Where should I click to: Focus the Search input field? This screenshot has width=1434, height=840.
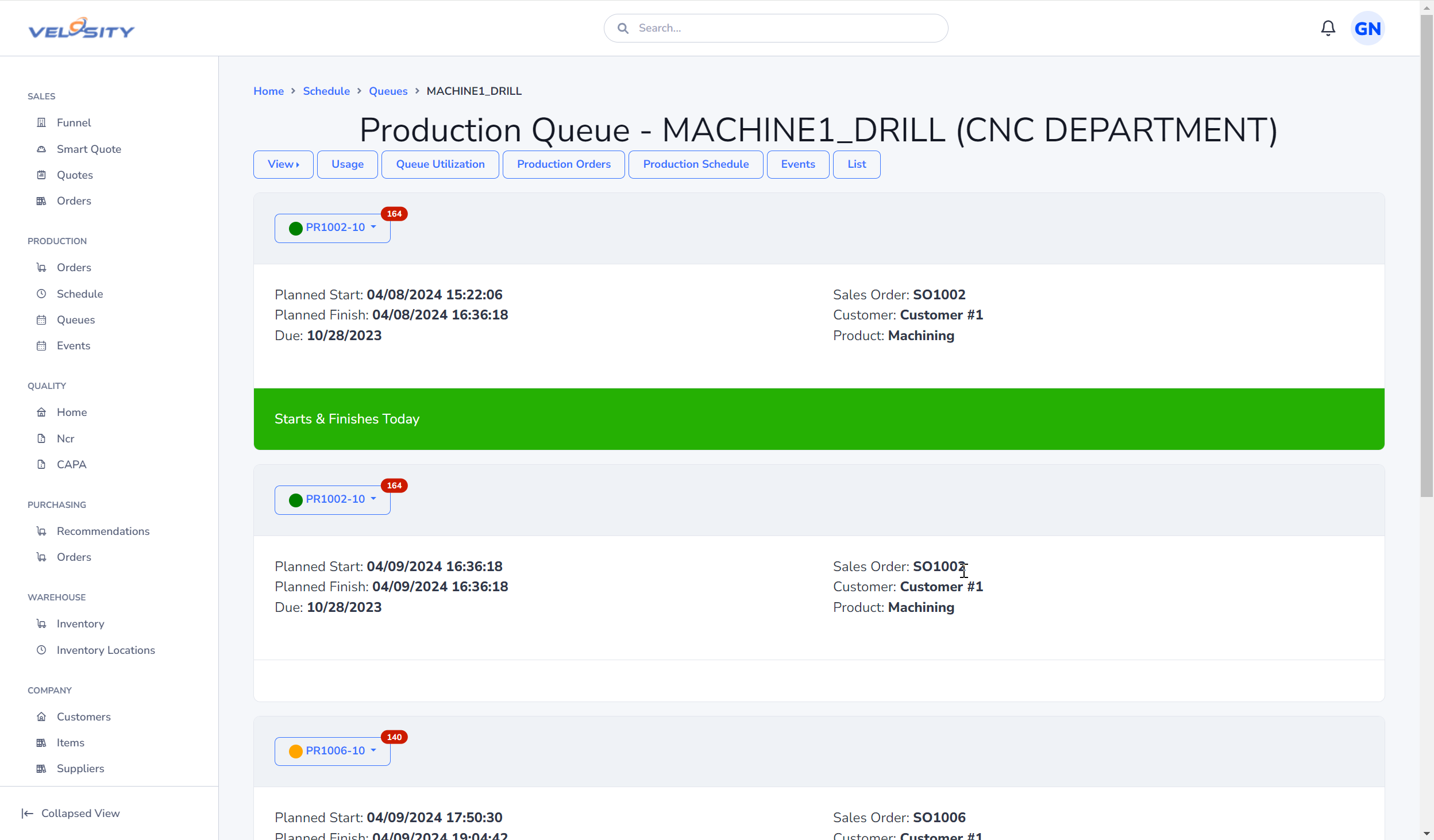click(776, 28)
